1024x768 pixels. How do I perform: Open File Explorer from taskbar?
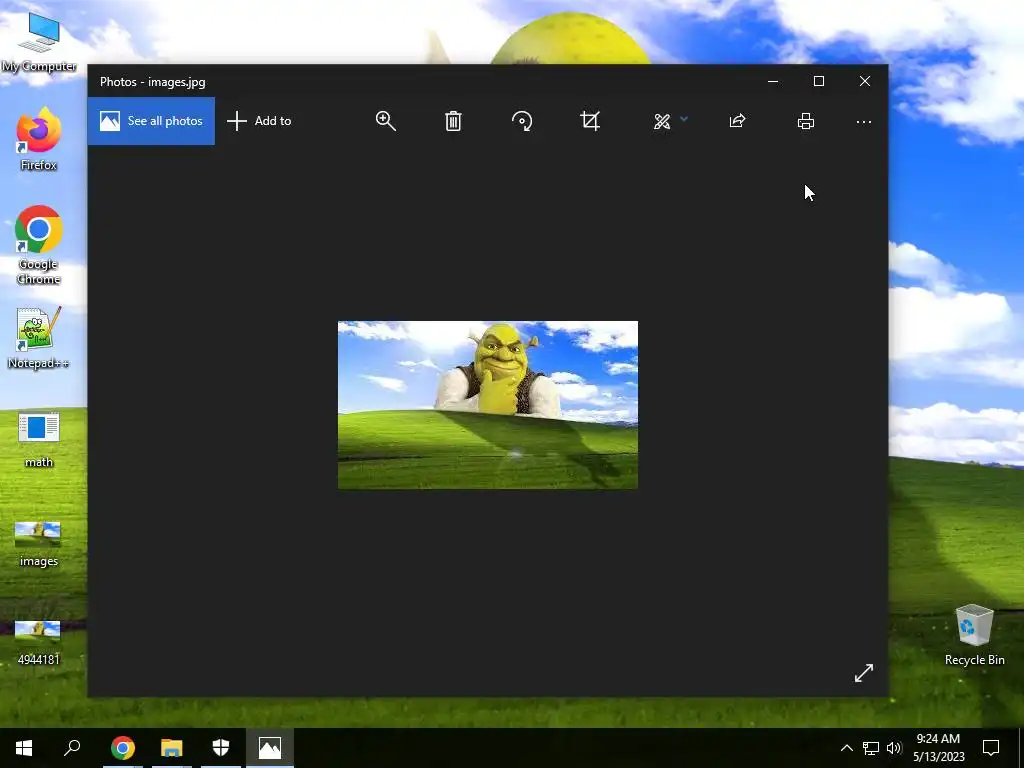[x=172, y=748]
